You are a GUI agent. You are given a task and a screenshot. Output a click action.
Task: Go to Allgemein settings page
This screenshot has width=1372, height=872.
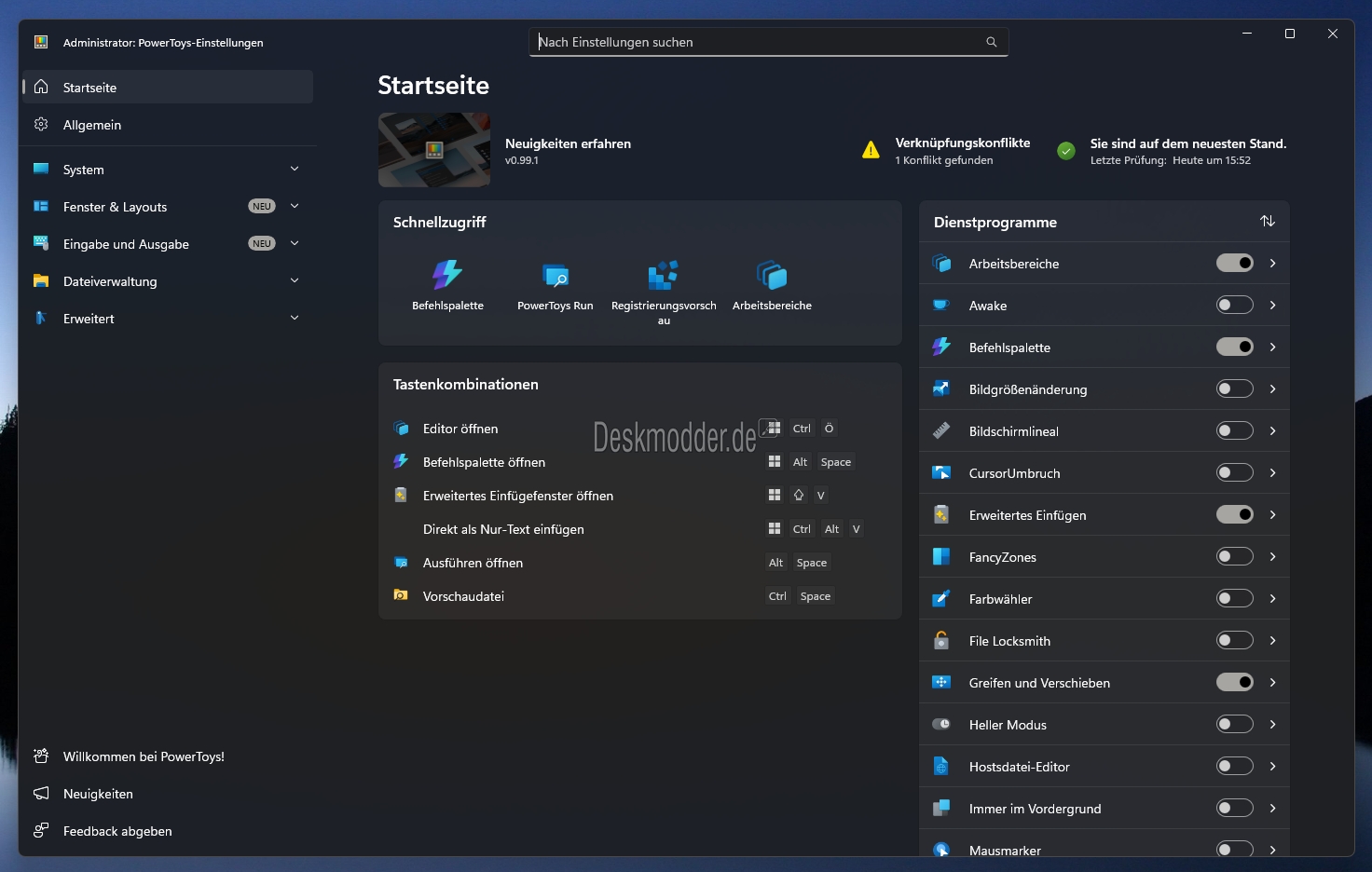coord(92,125)
